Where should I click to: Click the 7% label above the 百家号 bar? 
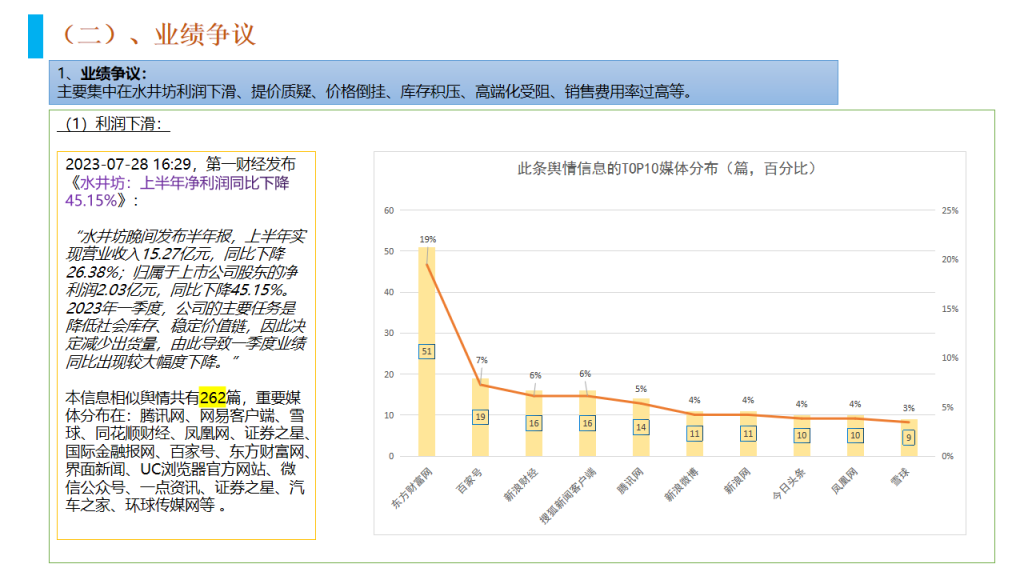(x=481, y=360)
